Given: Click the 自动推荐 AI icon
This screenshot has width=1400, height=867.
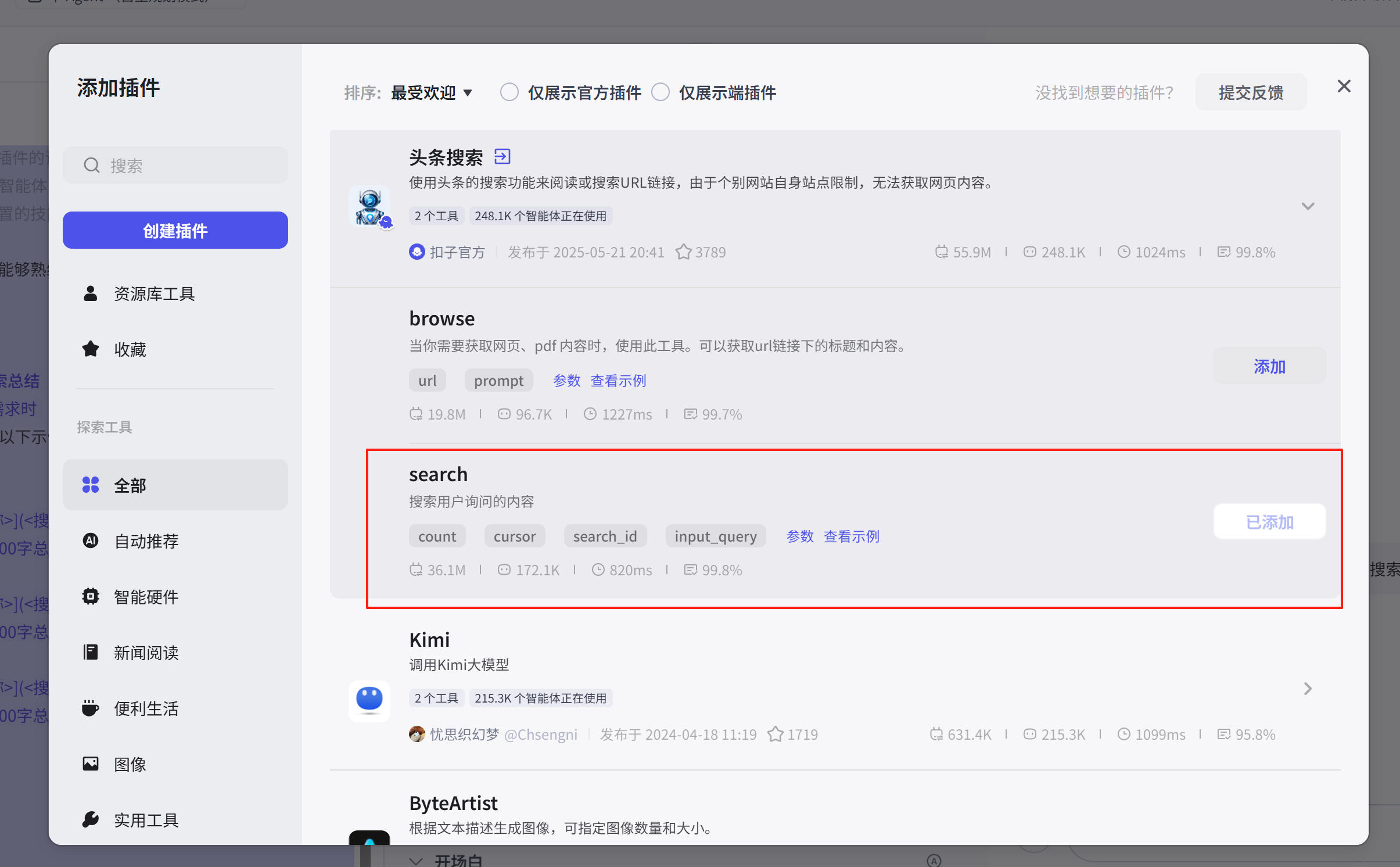Looking at the screenshot, I should (91, 540).
